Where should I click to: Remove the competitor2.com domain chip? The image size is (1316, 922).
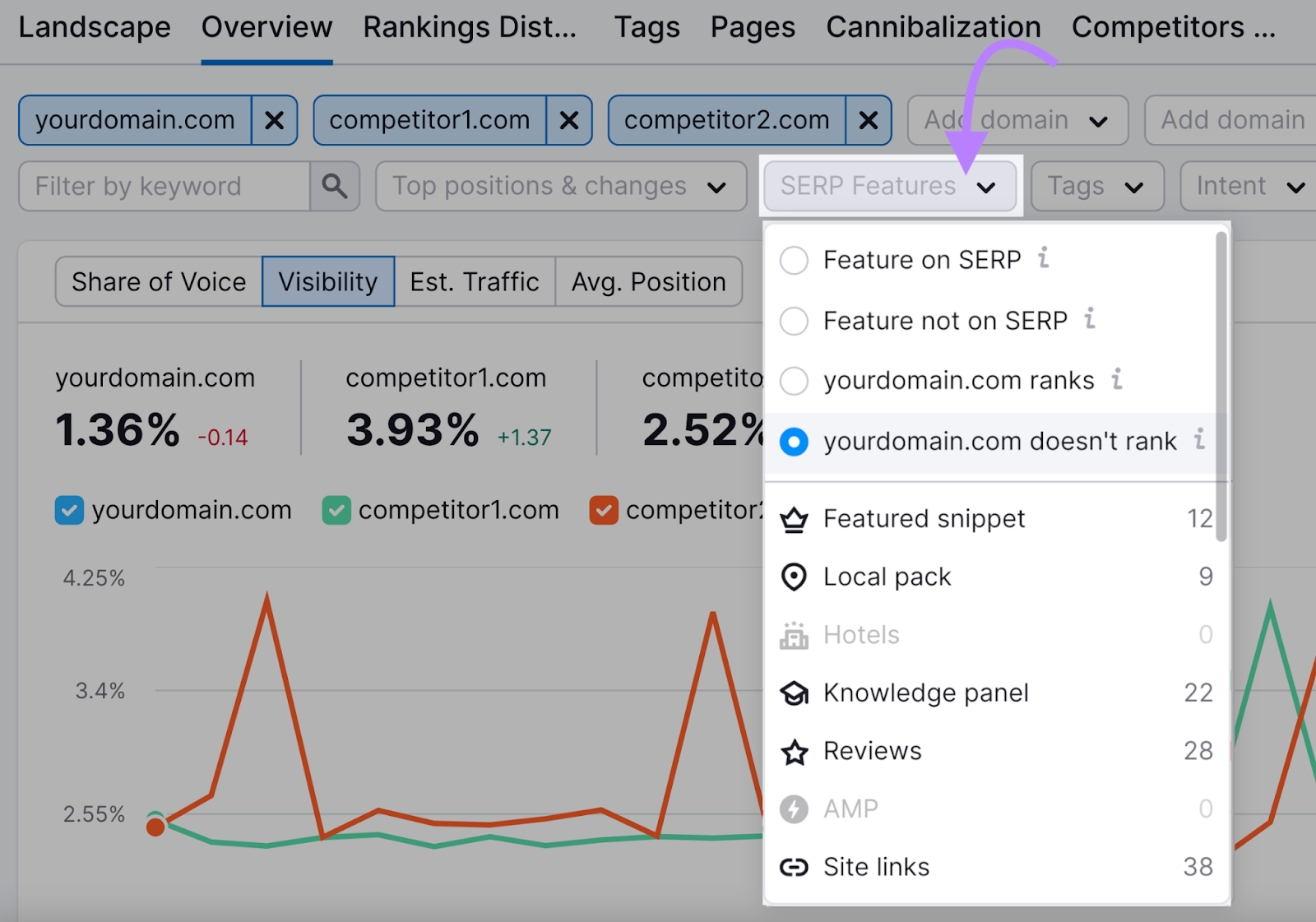pos(868,120)
